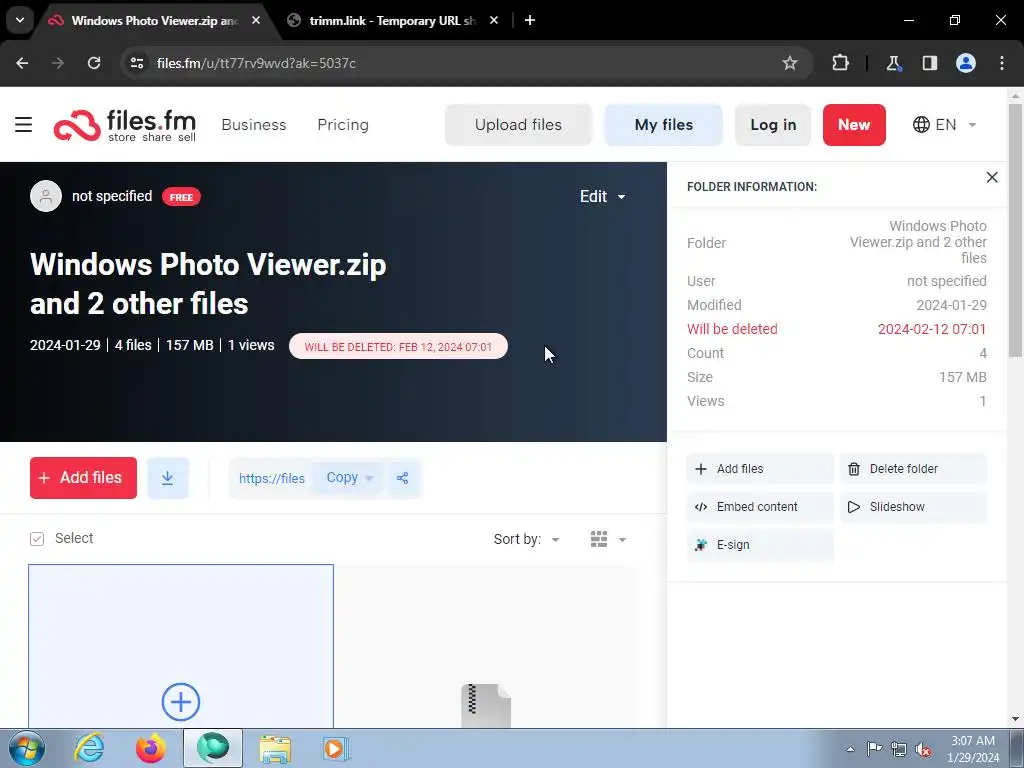Expand the view mode dropdown arrow

click(622, 539)
